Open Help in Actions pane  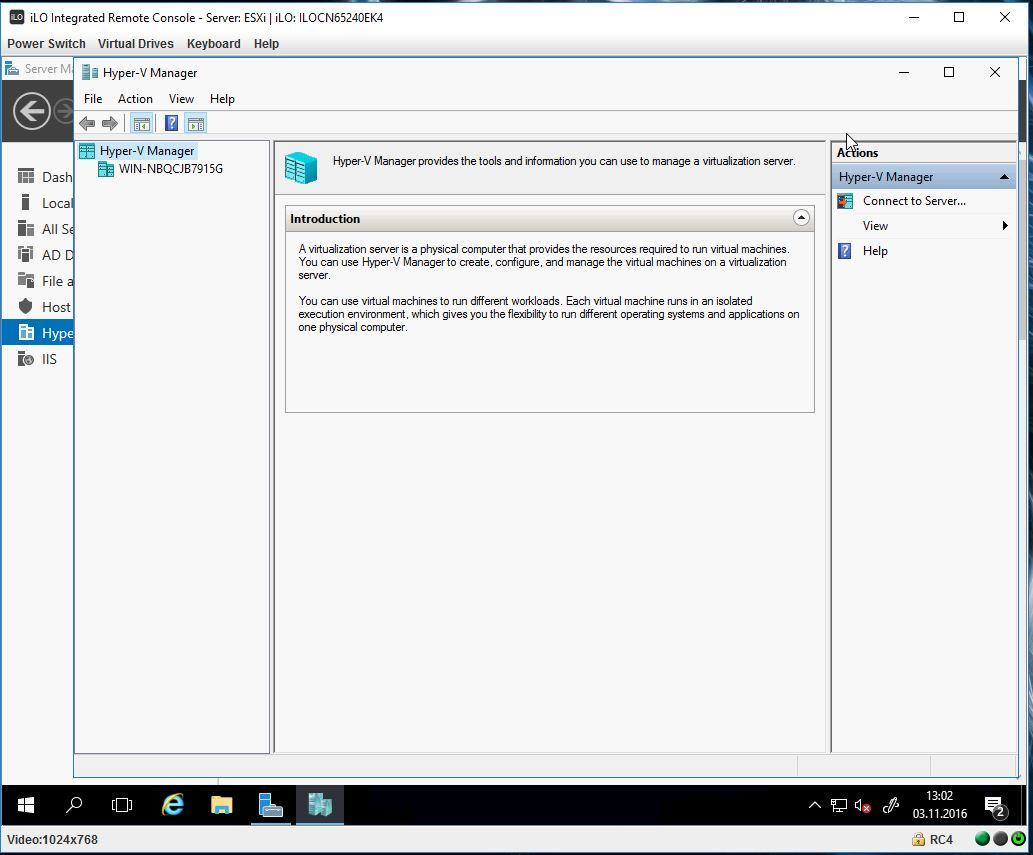click(x=875, y=251)
